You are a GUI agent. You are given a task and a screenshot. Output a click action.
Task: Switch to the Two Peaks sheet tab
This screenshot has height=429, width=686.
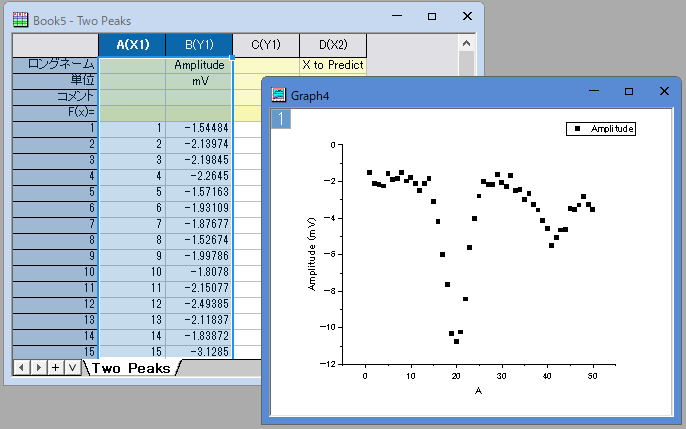point(131,368)
